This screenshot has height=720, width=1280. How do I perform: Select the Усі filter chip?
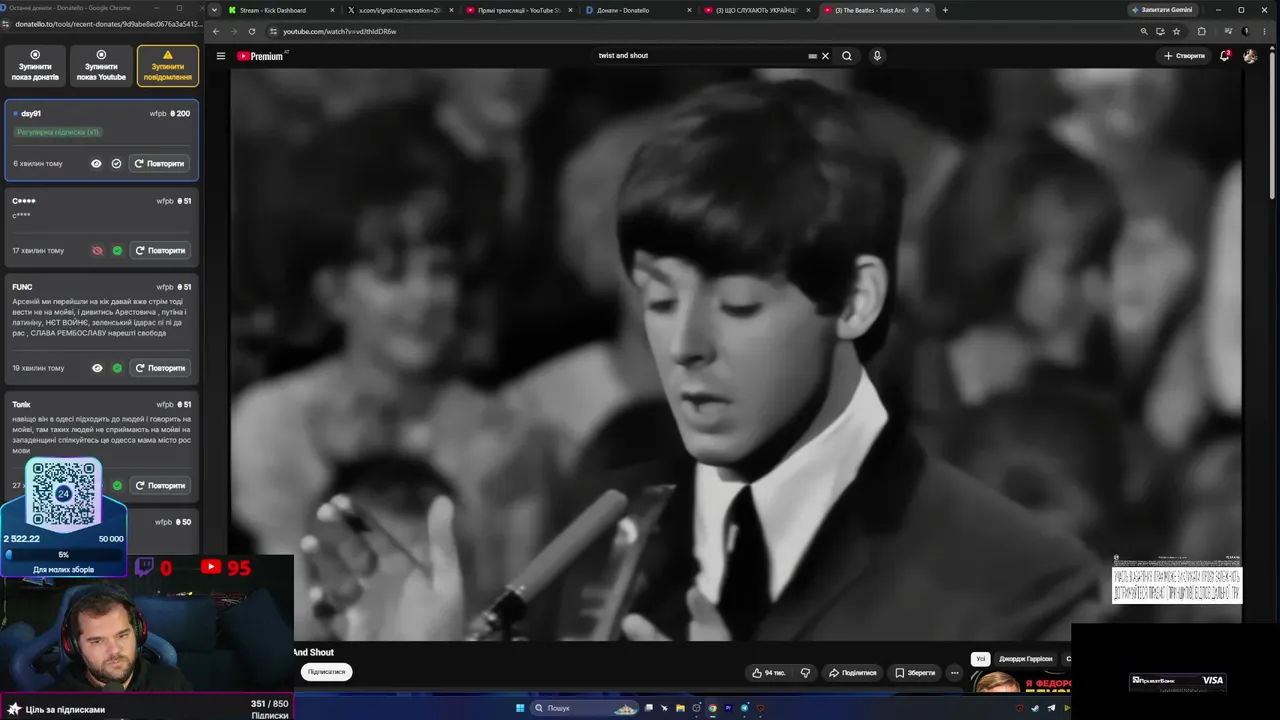(981, 659)
